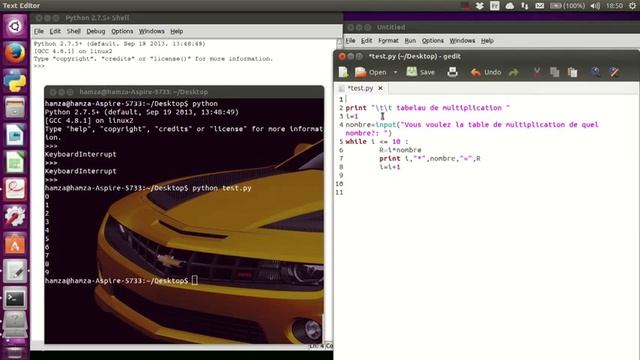Open Windows menu in Untitled IDLE window
The image size is (640, 360).
click(x=462, y=41)
